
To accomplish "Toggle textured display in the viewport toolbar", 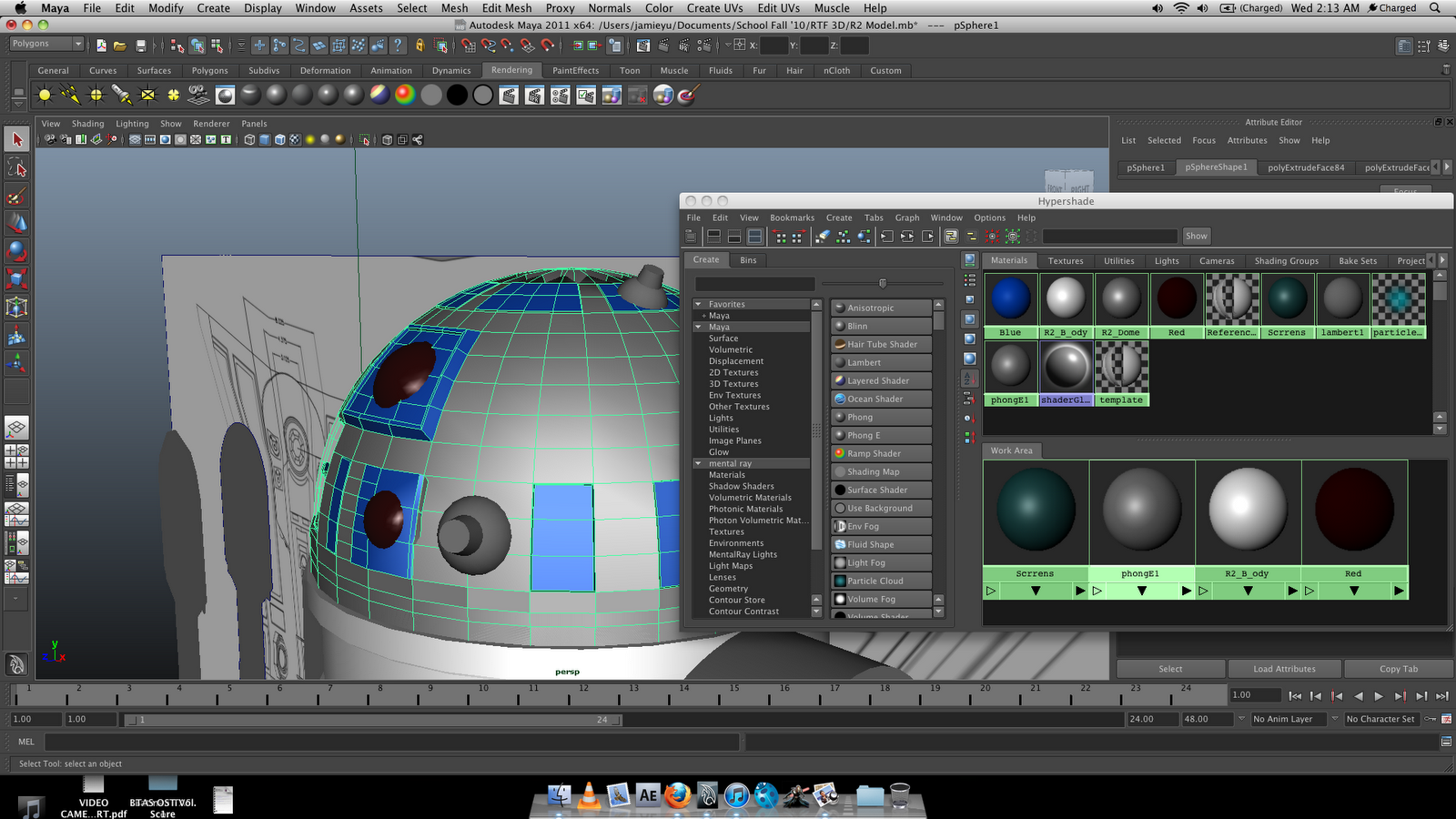I will tap(295, 139).
